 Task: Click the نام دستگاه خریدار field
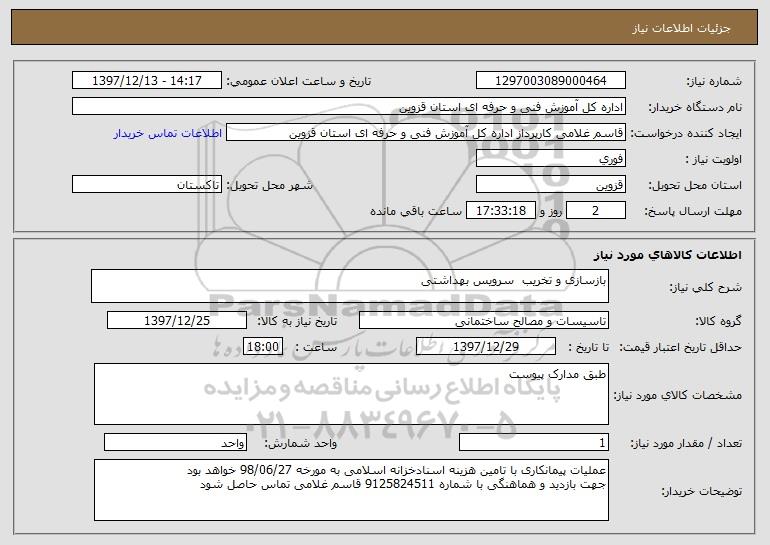pyautogui.click(x=349, y=106)
